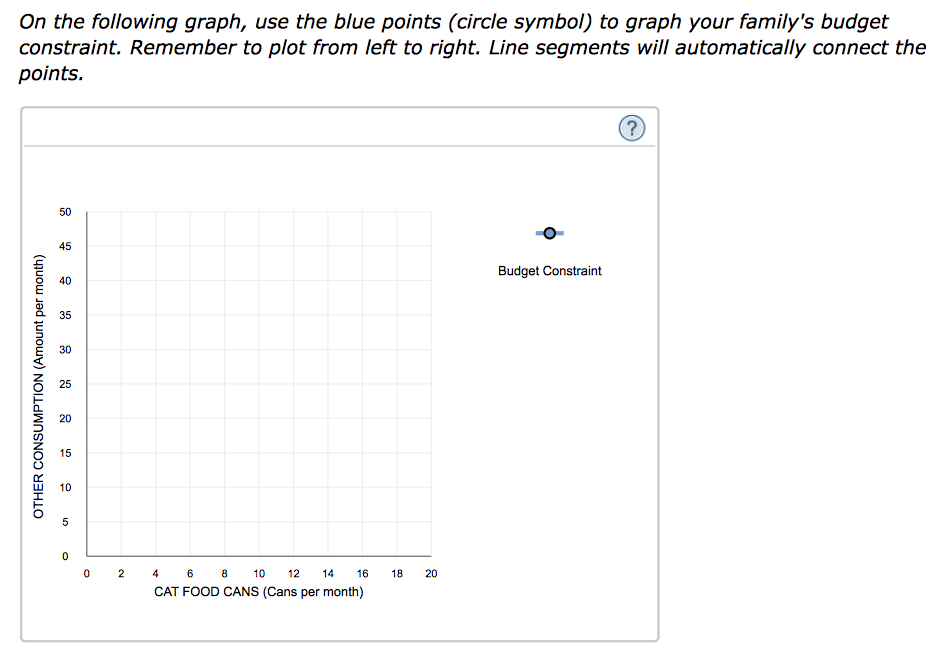This screenshot has width=939, height=652.
Task: Plot point at 20 cans, 0 consumption
Action: (431, 556)
